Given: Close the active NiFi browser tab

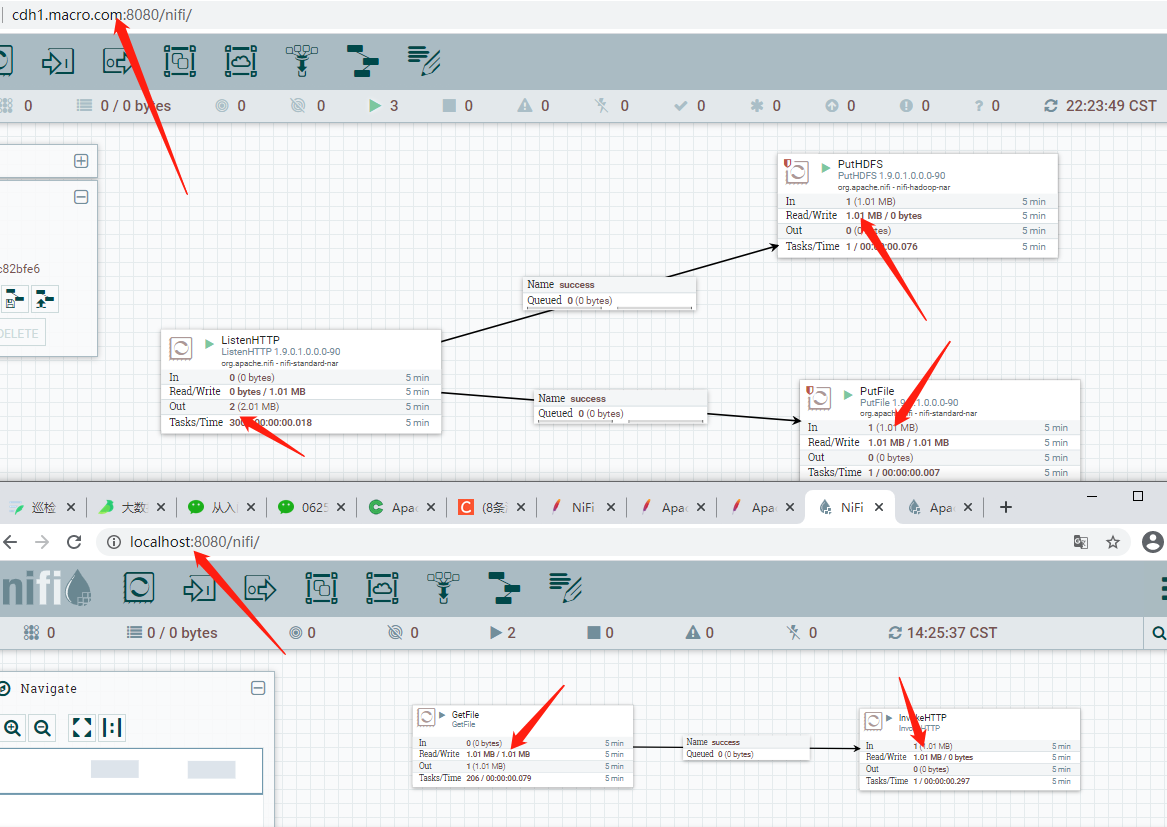Looking at the screenshot, I should point(879,507).
